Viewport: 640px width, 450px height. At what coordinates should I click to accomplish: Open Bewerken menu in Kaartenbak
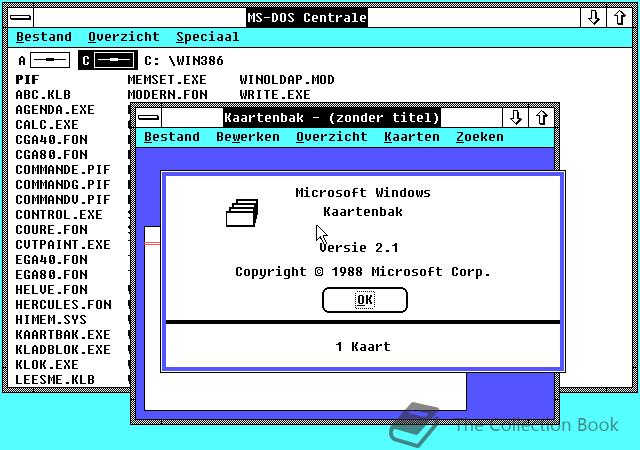[248, 137]
